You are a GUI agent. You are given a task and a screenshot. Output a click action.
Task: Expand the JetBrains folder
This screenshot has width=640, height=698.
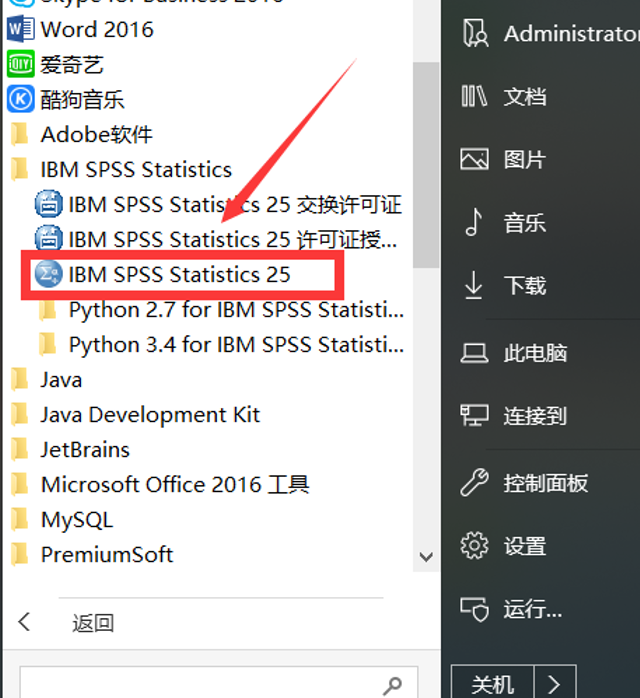70,450
